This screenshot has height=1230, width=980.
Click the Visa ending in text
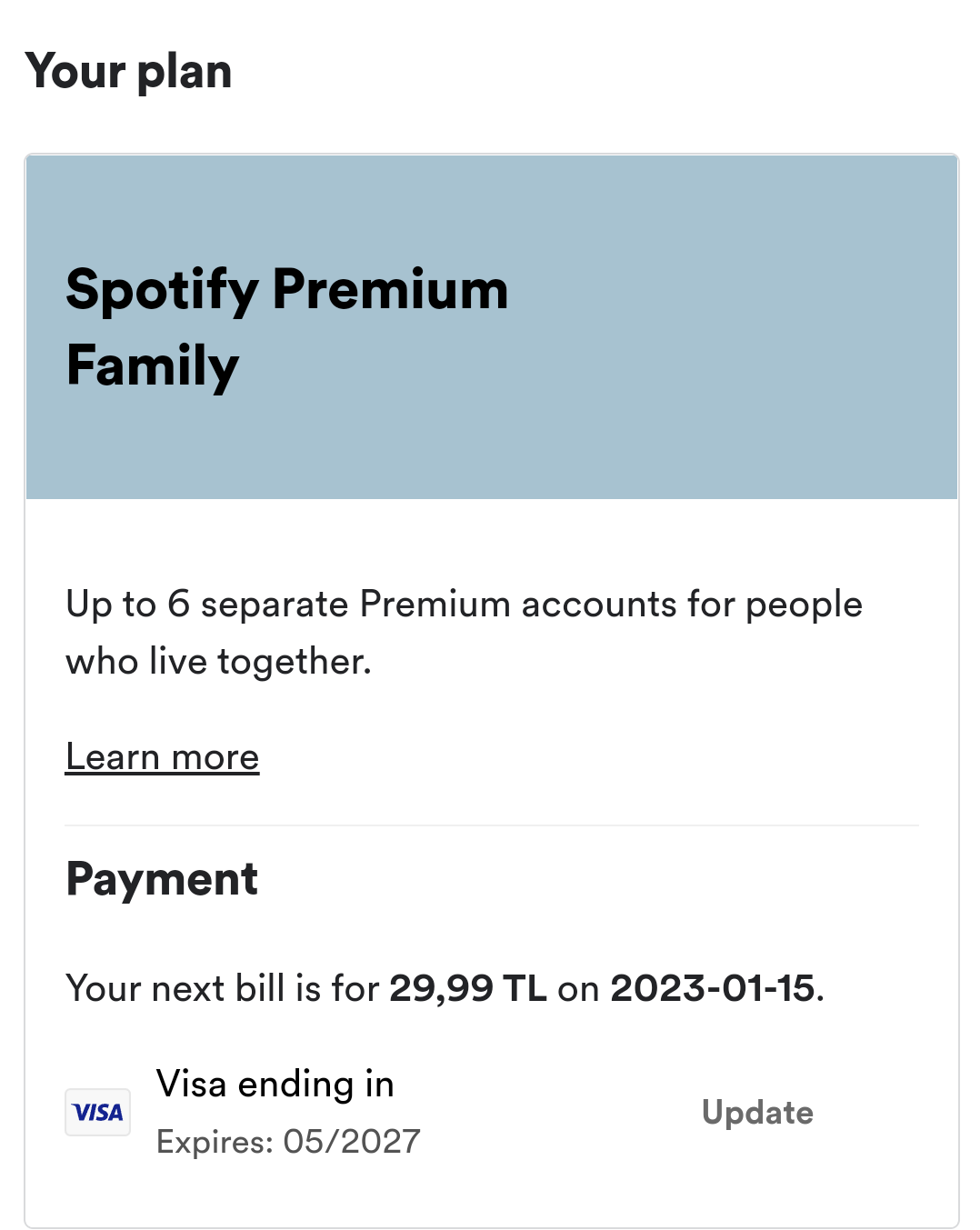click(275, 1084)
